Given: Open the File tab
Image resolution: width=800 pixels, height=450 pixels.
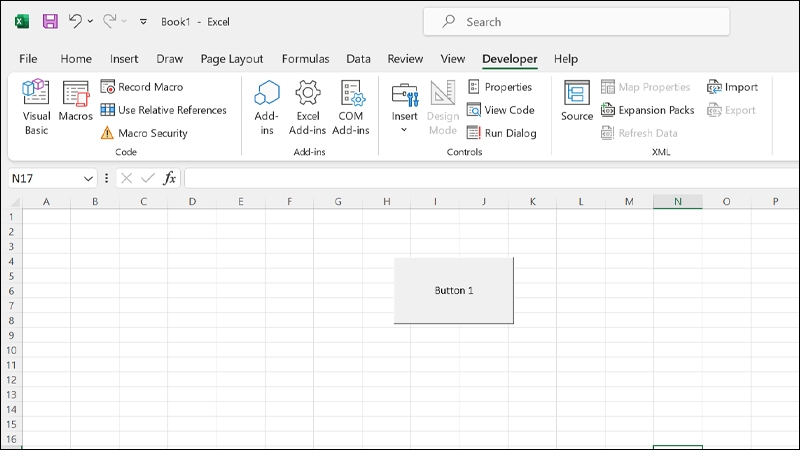Looking at the screenshot, I should (28, 59).
